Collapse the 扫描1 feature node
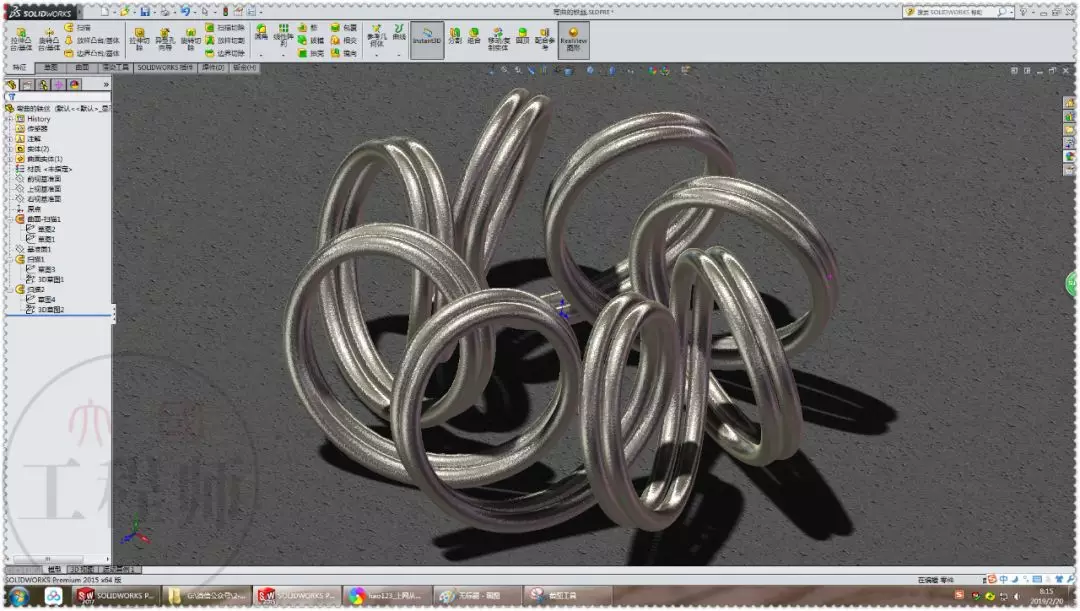Screen dimensions: 1080x611 click(x=10, y=260)
